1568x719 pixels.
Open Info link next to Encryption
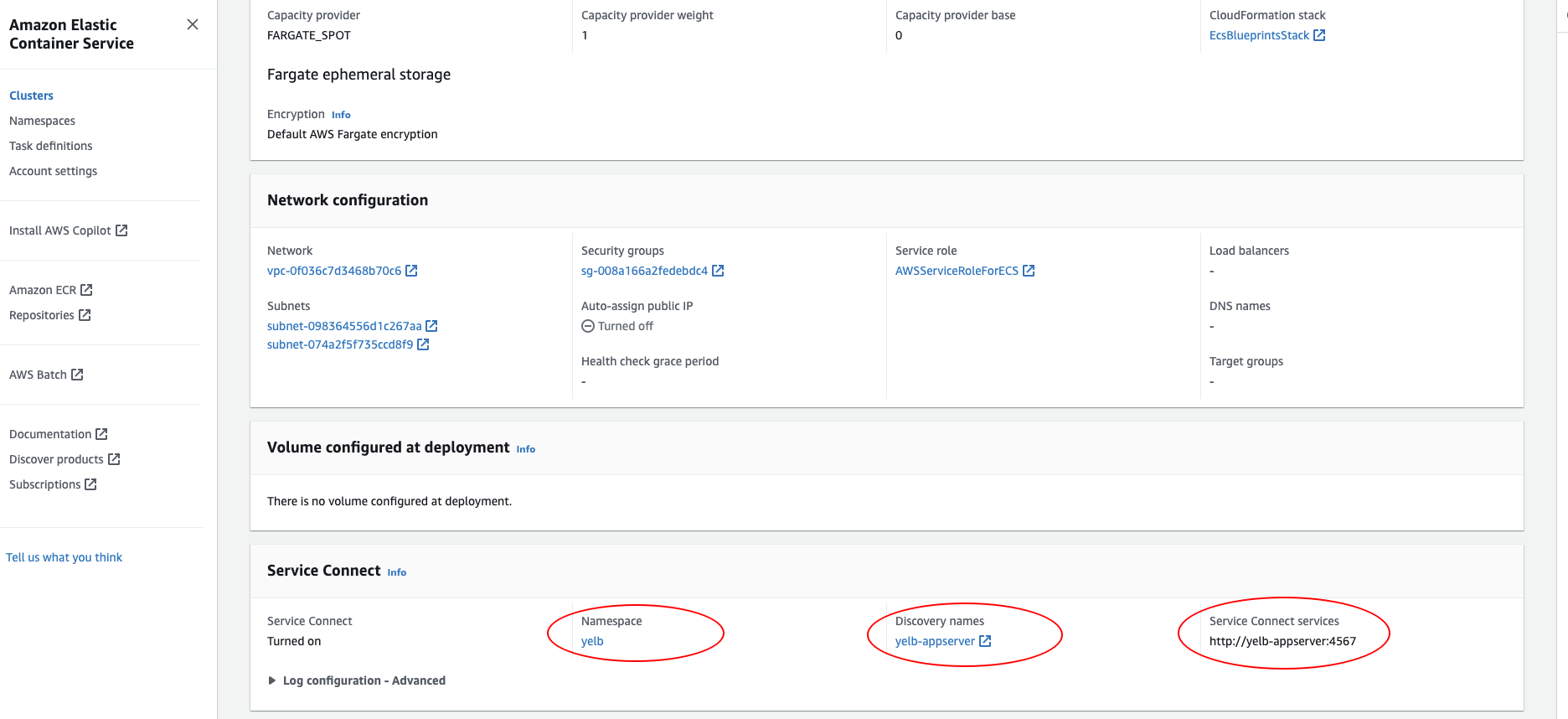pyautogui.click(x=341, y=115)
